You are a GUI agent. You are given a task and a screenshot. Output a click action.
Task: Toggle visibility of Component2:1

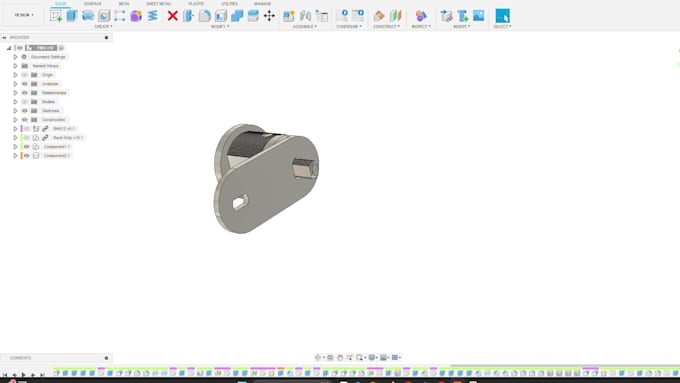pos(26,156)
